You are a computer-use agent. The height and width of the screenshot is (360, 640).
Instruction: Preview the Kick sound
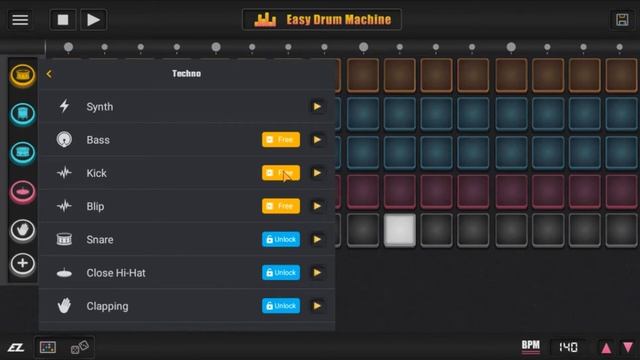click(317, 173)
